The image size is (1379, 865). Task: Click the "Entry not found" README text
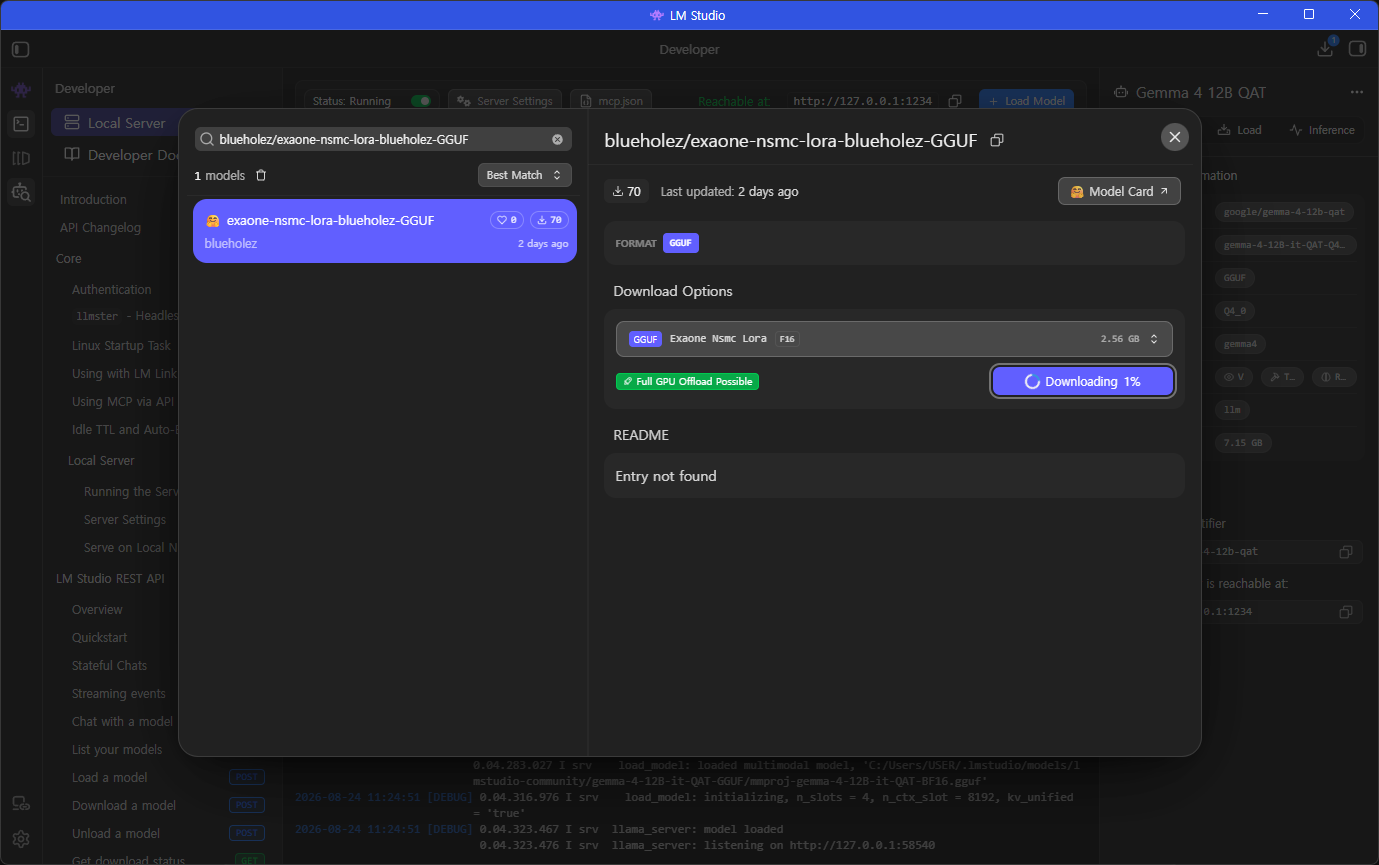point(666,477)
